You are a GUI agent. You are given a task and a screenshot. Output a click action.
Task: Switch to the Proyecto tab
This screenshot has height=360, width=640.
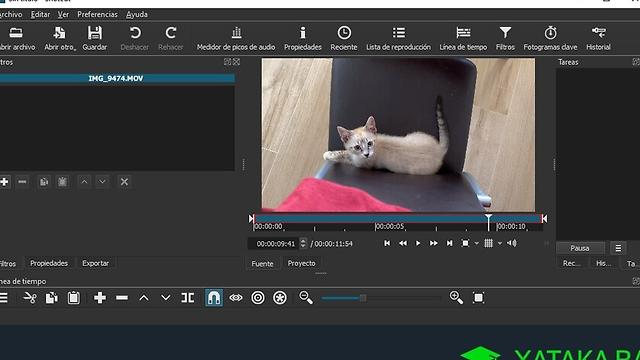tap(301, 263)
